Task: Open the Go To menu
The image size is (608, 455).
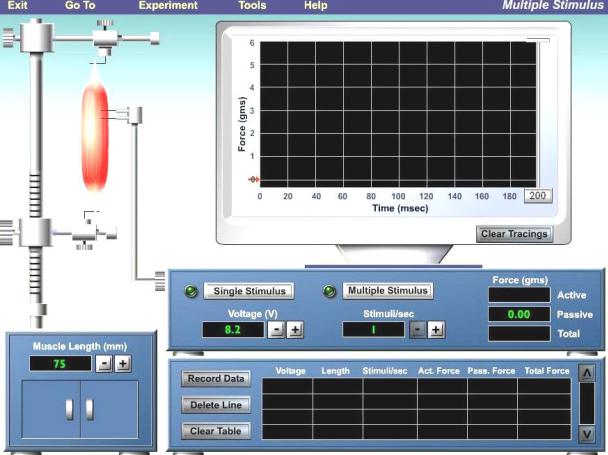Action: pos(80,5)
